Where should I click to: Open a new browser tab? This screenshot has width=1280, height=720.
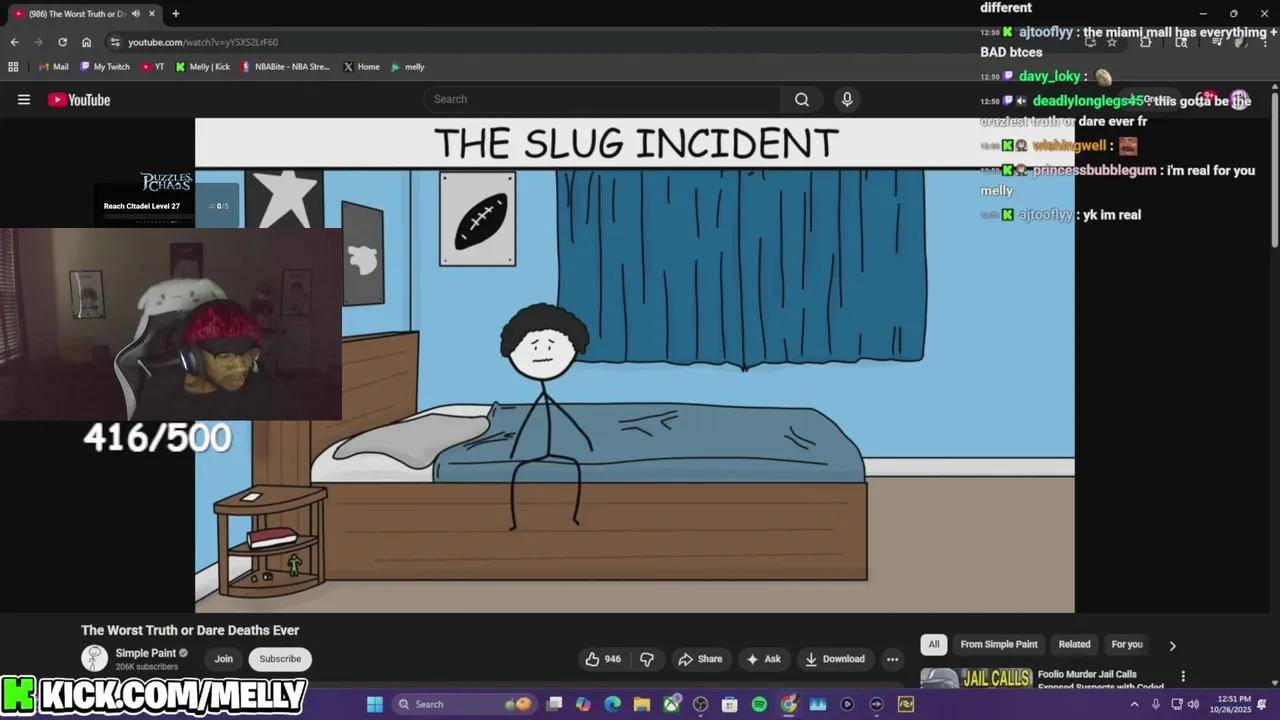click(175, 14)
